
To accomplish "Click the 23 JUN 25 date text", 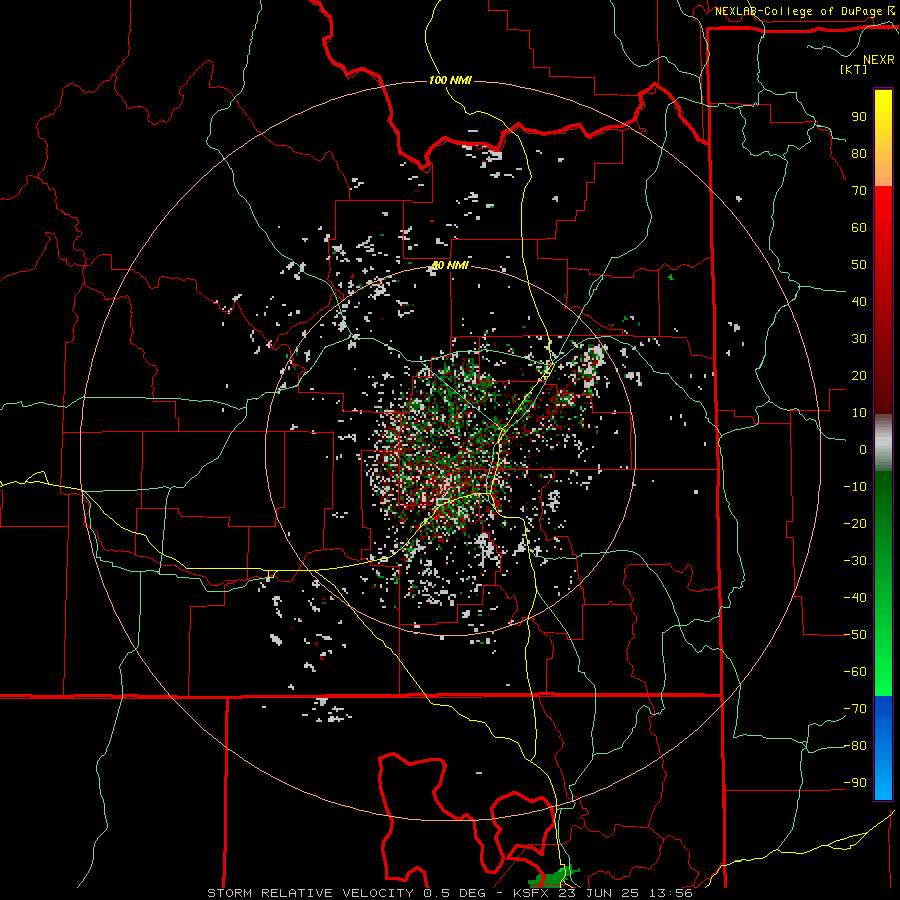I will click(598, 893).
